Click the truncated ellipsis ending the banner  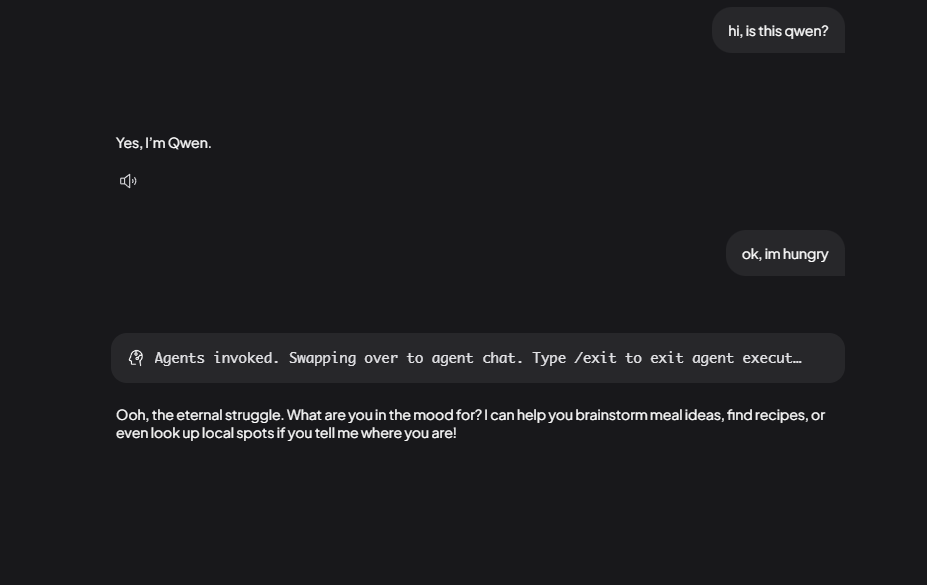798,359
